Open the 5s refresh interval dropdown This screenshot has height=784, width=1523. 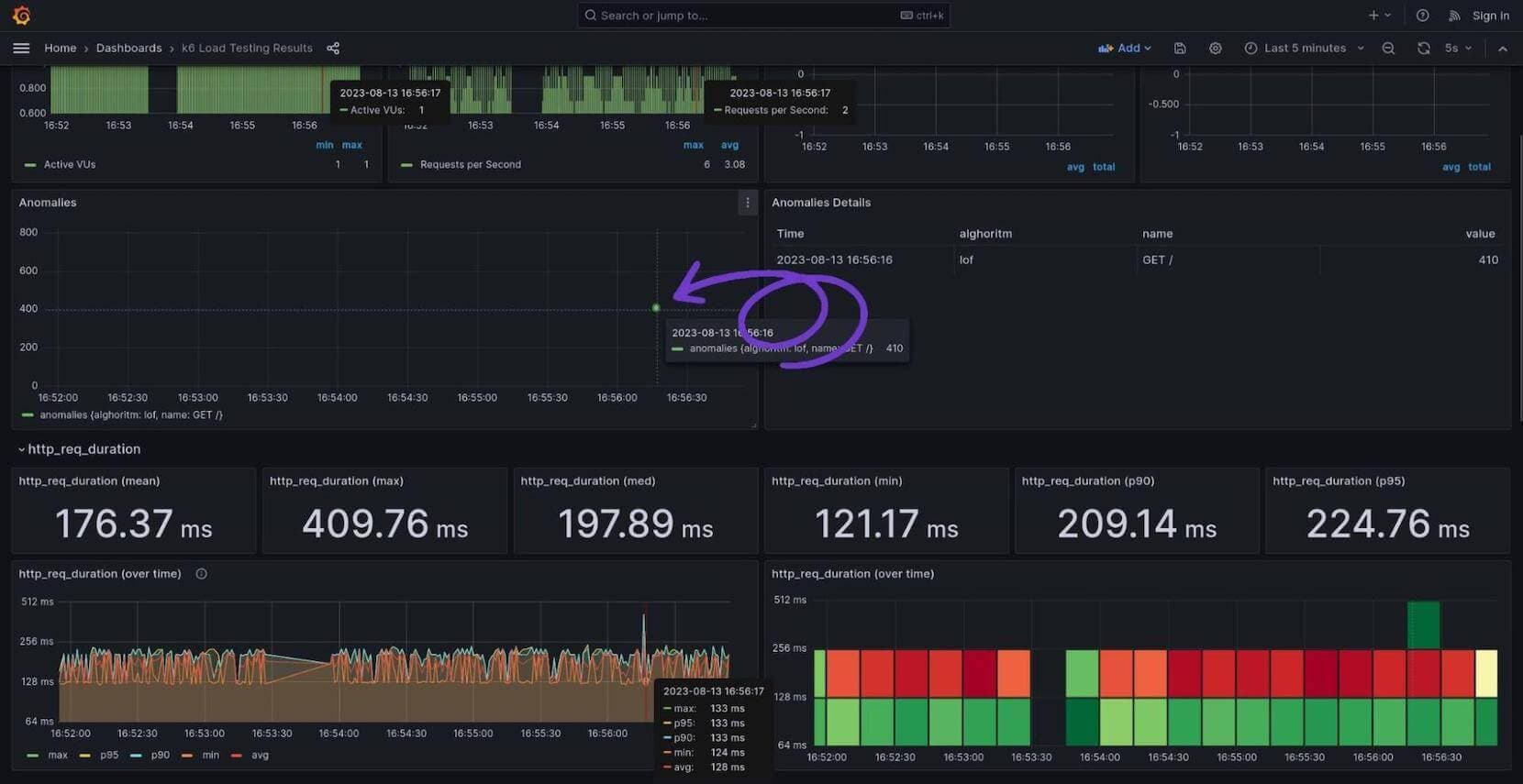coord(1458,48)
